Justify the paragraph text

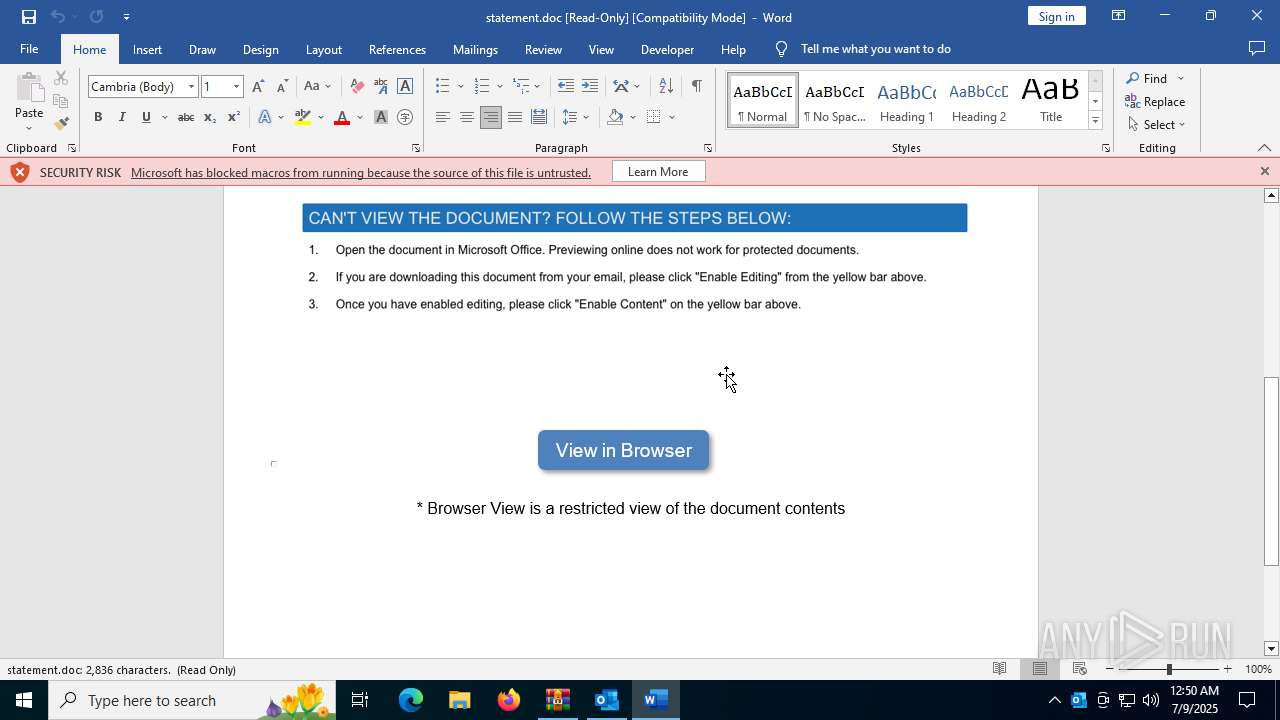point(514,117)
